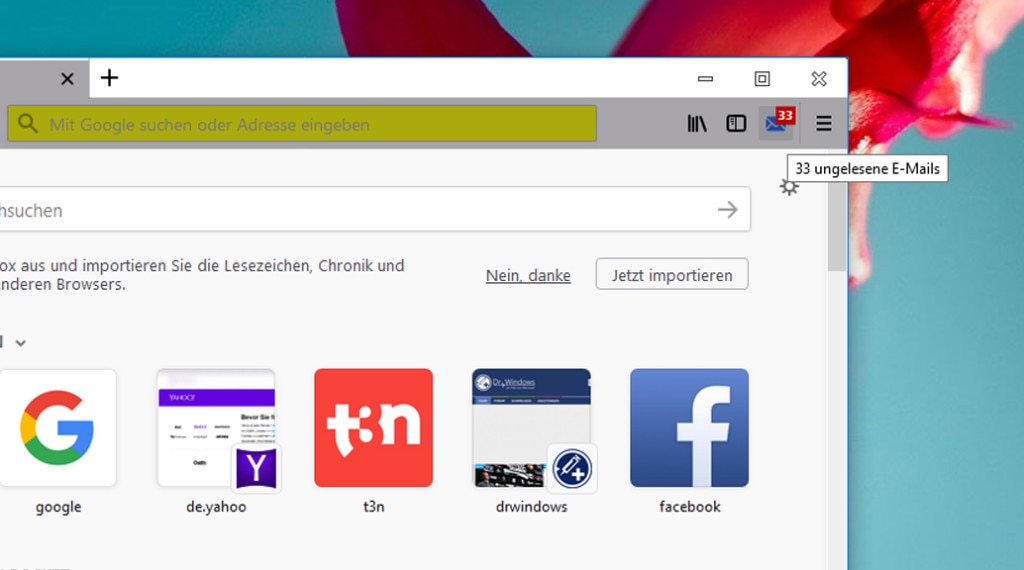The image size is (1024, 570).
Task: Click the new tab plus button
Action: tap(110, 78)
